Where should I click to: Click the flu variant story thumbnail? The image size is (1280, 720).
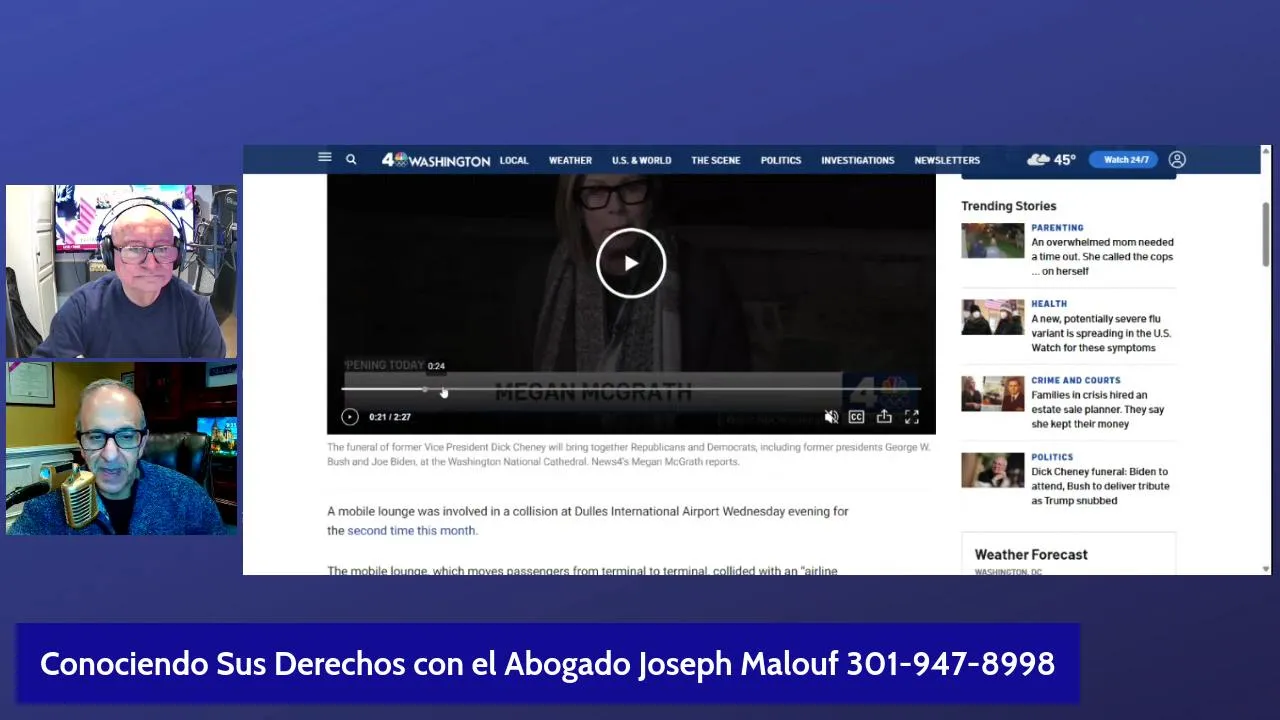(993, 317)
